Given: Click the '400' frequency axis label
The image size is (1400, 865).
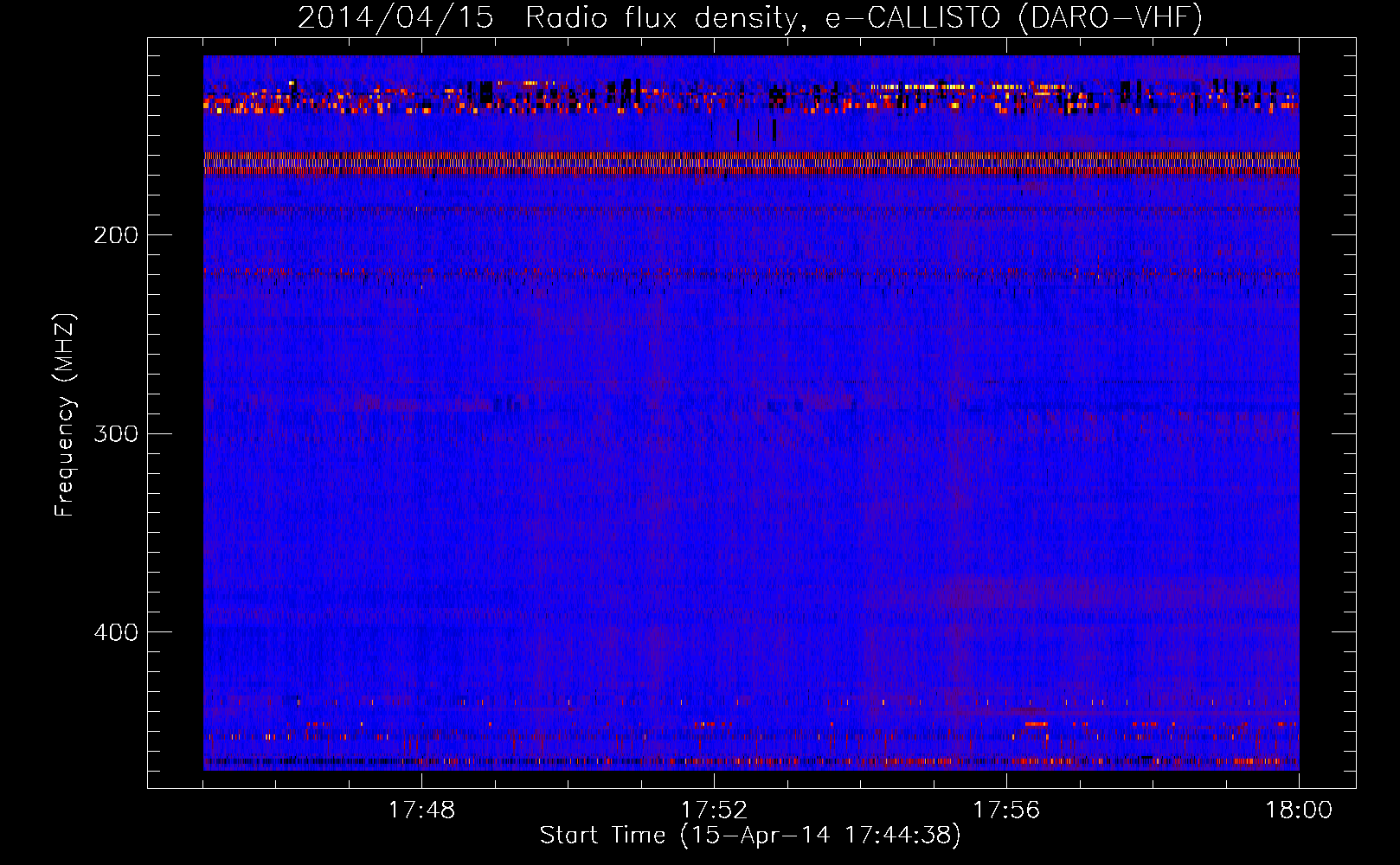Looking at the screenshot, I should click(x=116, y=632).
